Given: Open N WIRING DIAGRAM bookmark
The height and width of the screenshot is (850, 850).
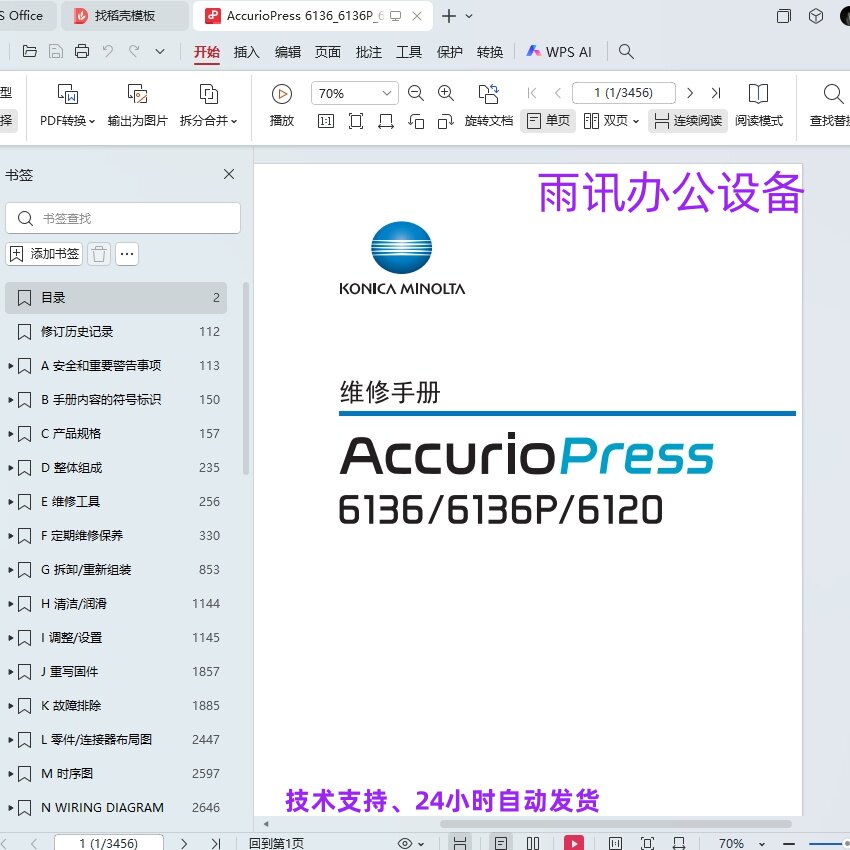Looking at the screenshot, I should 116,808.
